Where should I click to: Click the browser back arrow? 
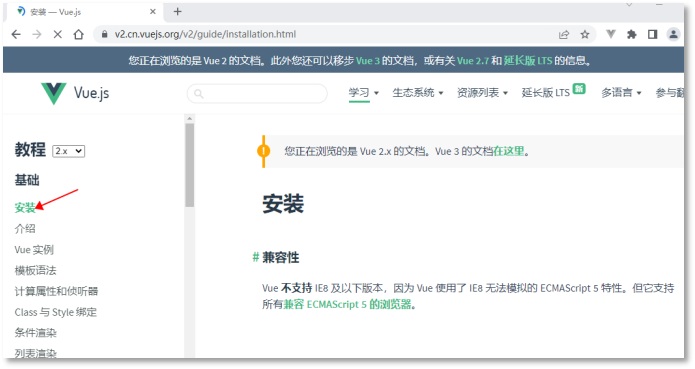(x=16, y=35)
